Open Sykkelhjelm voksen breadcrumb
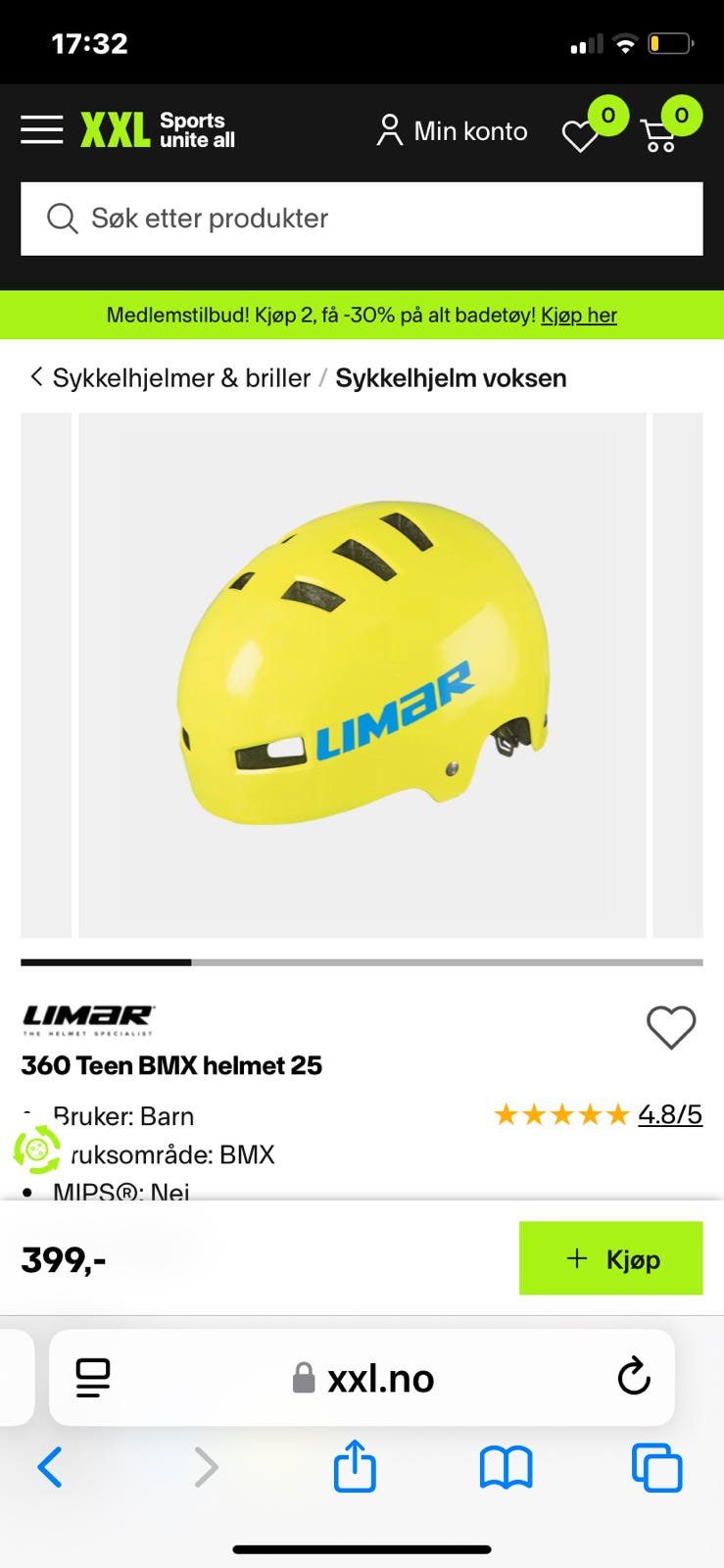 pos(451,378)
